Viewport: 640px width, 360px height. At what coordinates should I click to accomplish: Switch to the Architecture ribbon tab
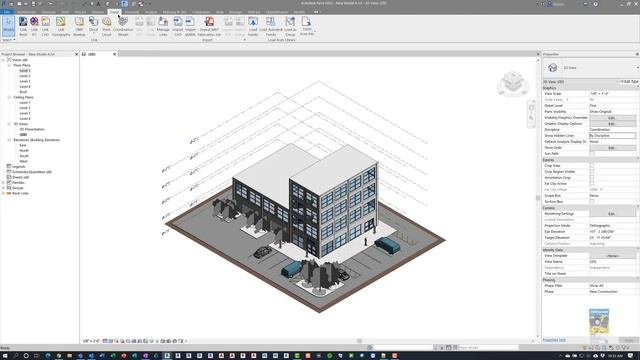pos(26,12)
